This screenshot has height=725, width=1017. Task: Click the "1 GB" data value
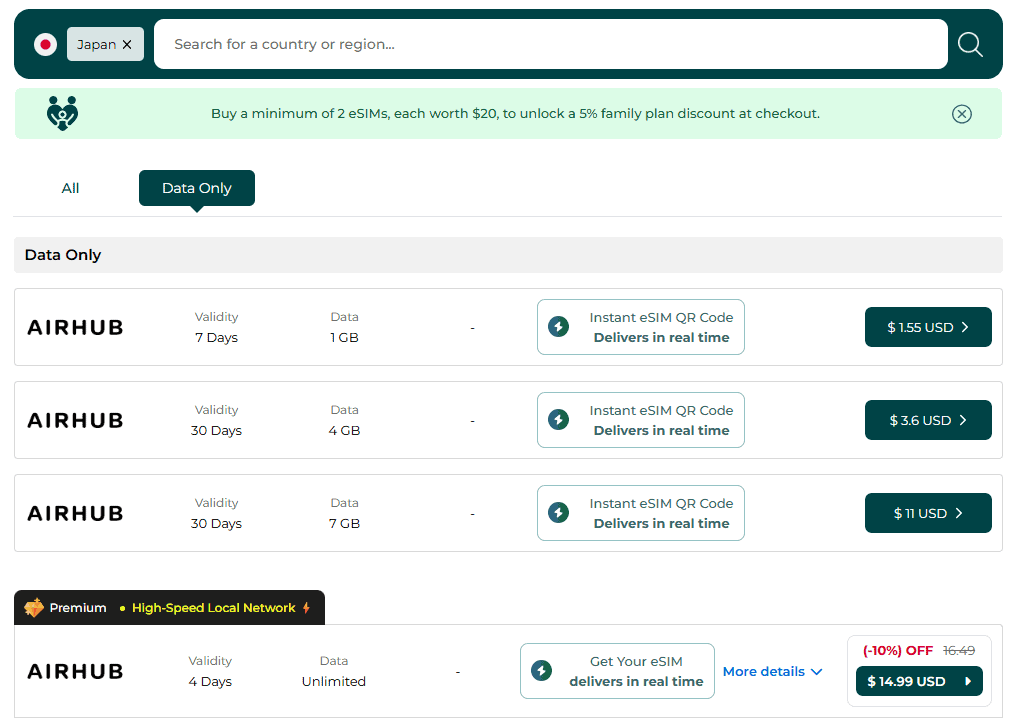[x=344, y=338]
